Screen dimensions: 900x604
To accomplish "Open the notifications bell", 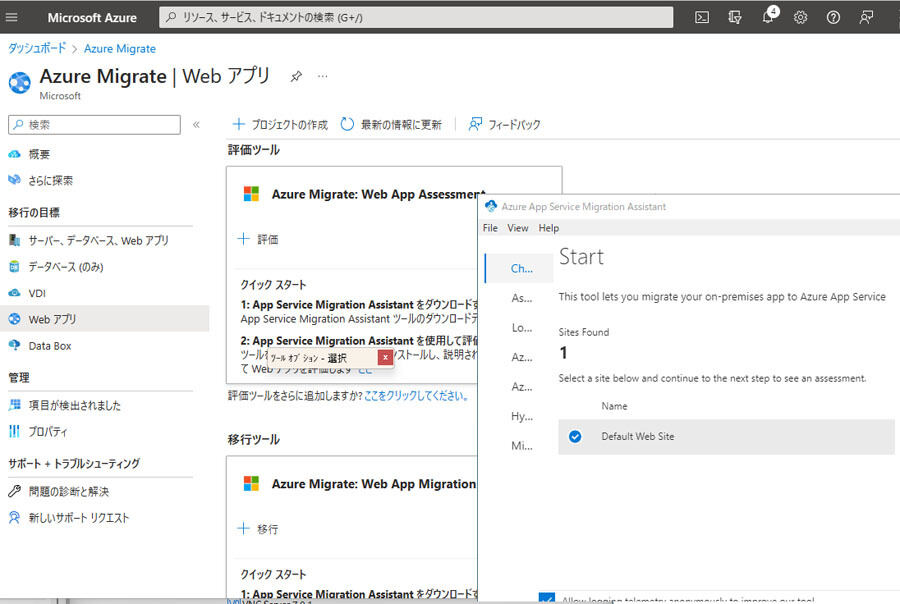I will 768,17.
